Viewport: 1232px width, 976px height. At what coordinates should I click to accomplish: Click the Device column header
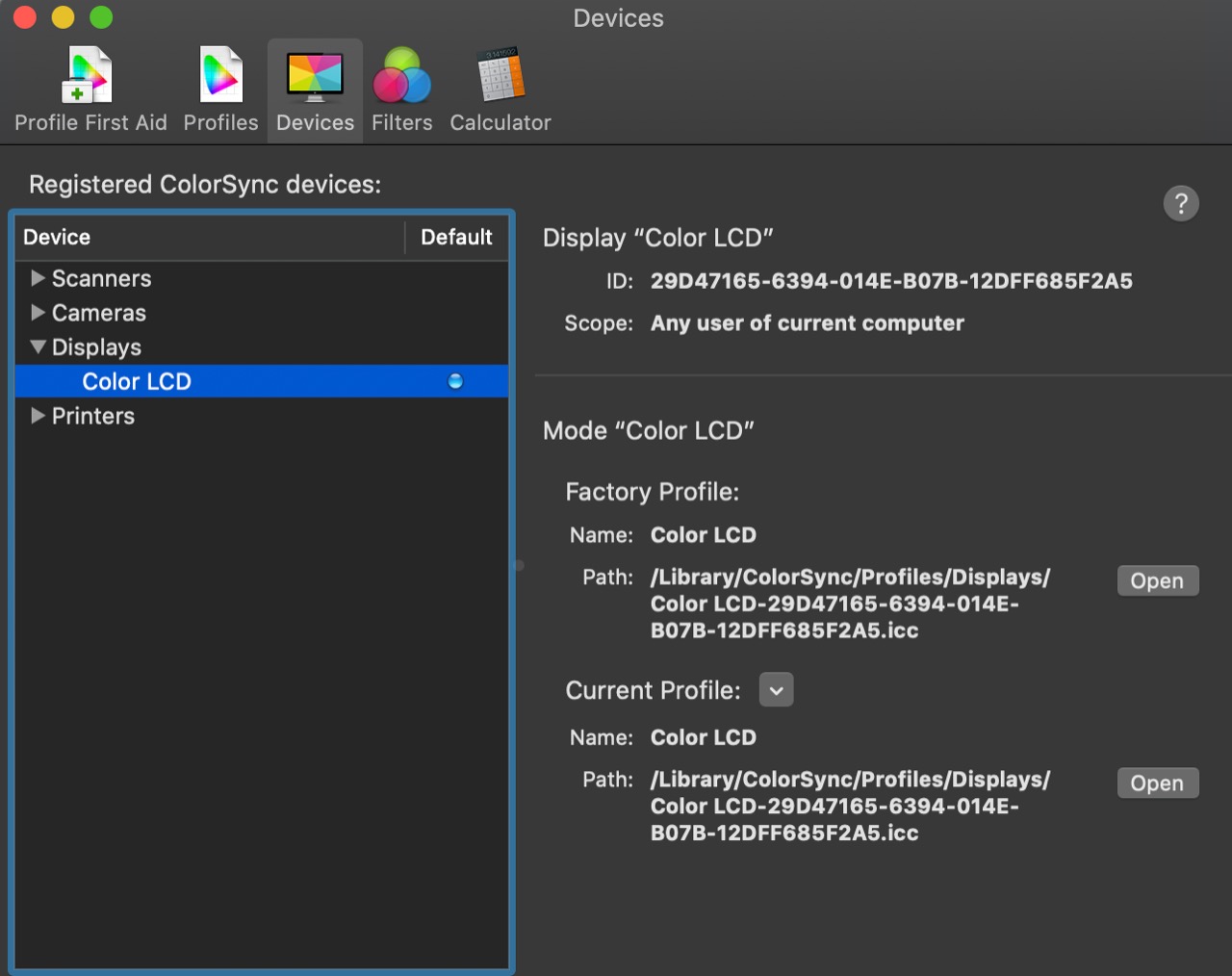(210, 237)
